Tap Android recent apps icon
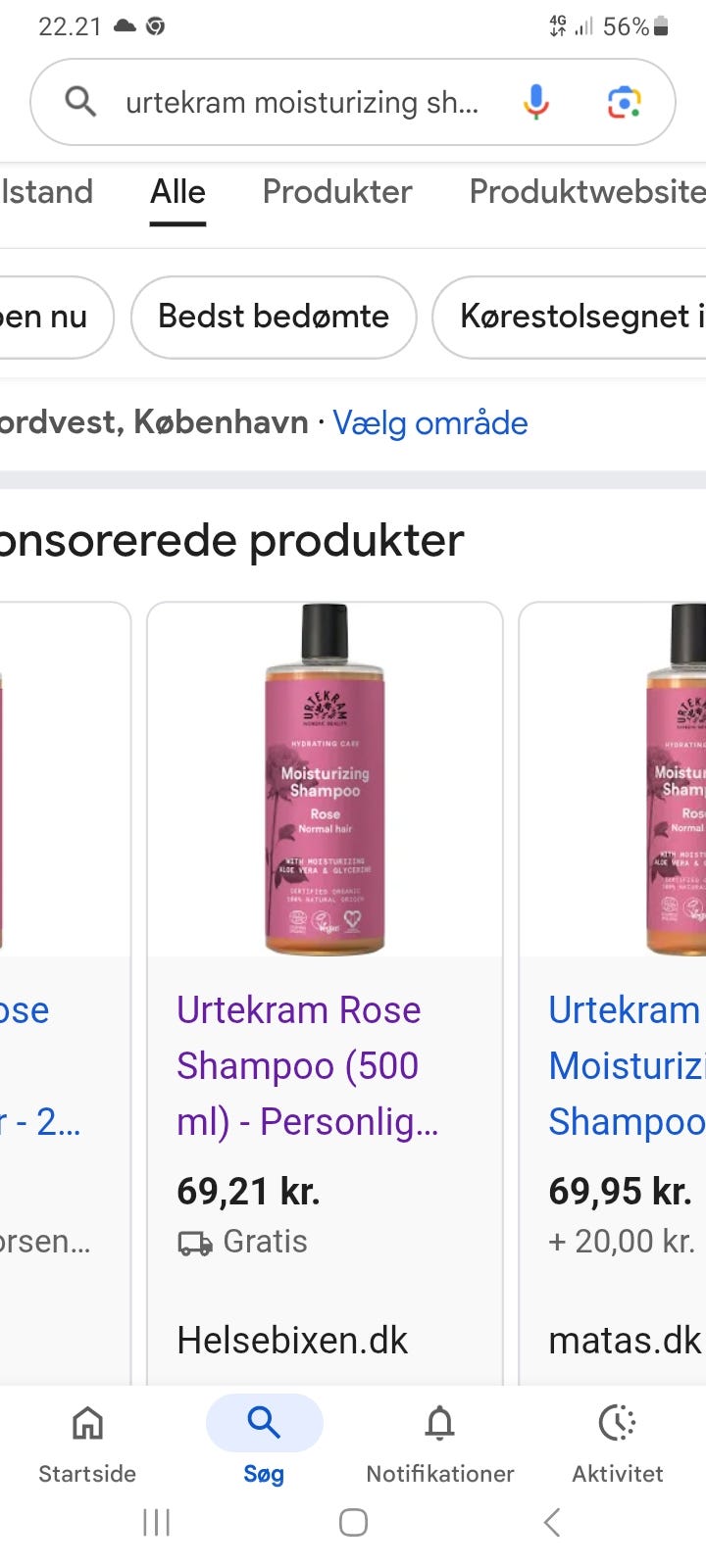The width and height of the screenshot is (706, 1568). pos(156,1522)
